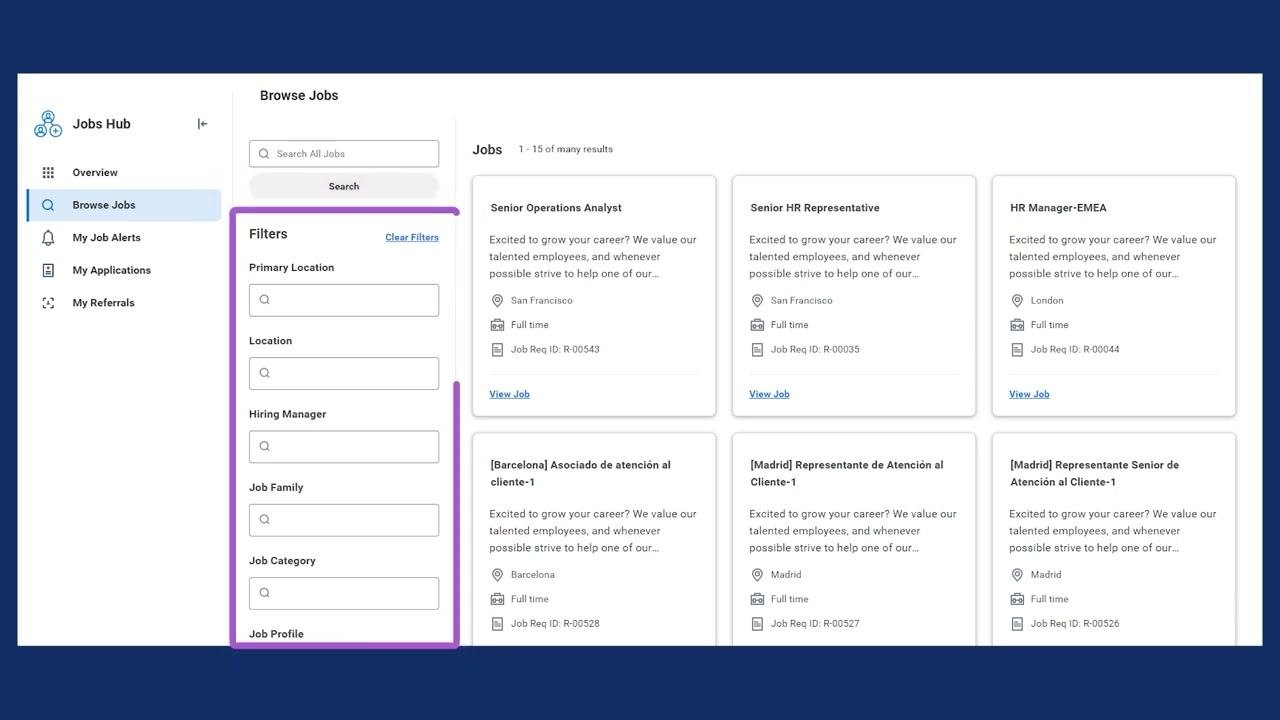Image resolution: width=1280 pixels, height=720 pixels.
Task: Click the Full time icon on Senior HR Representative card
Action: [757, 325]
